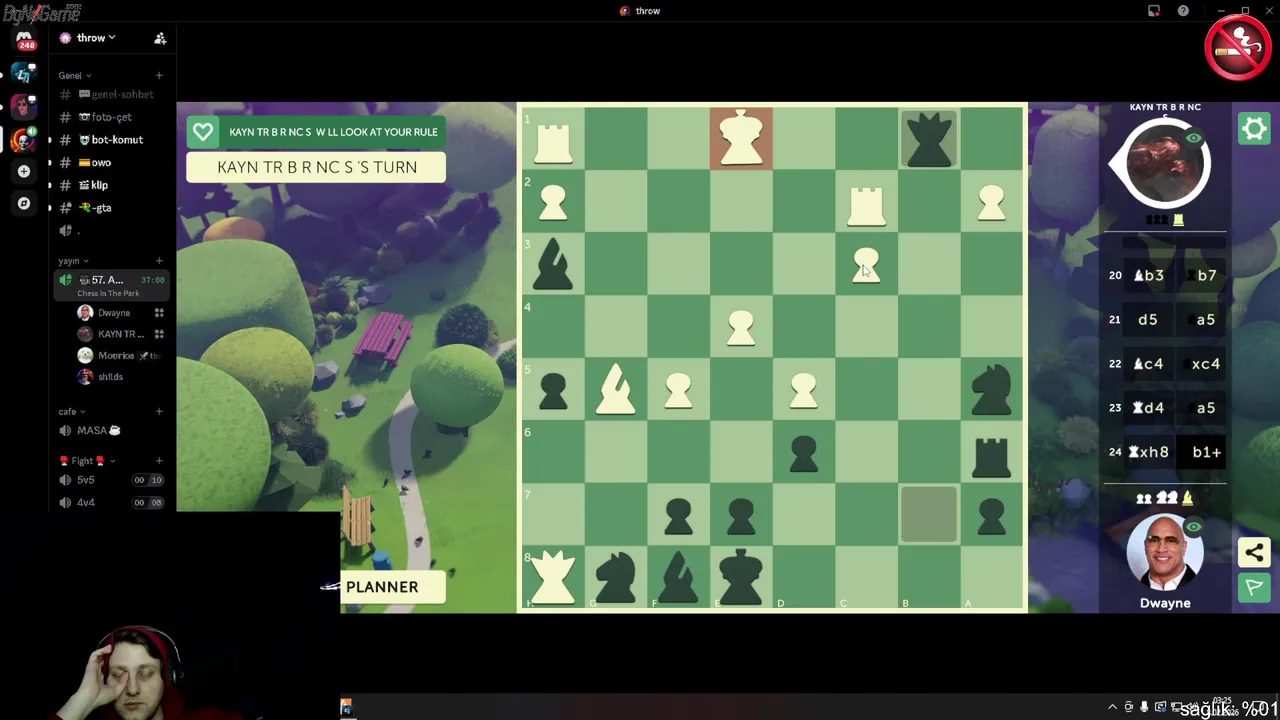1280x720 pixels.
Task: Select the black king on e8
Action: click(x=741, y=577)
